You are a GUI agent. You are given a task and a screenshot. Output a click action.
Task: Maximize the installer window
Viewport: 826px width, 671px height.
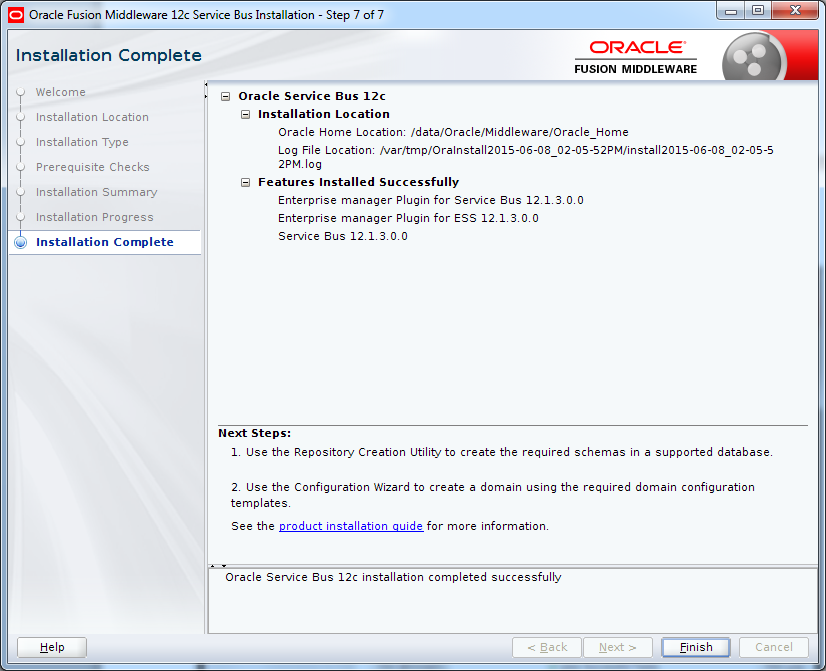pos(758,11)
